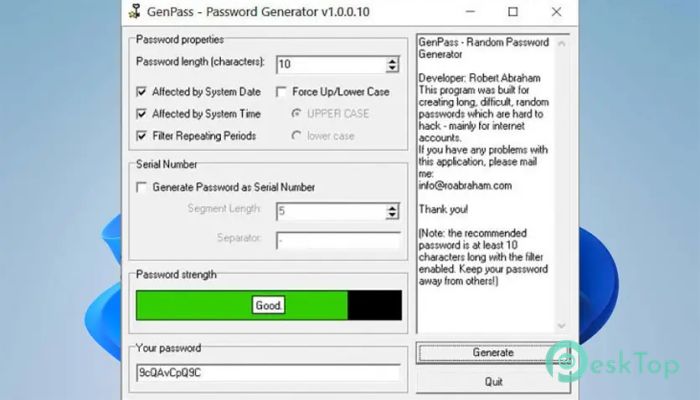The image size is (700, 400).
Task: Decrease Segment Length with down arrow
Action: (x=392, y=215)
